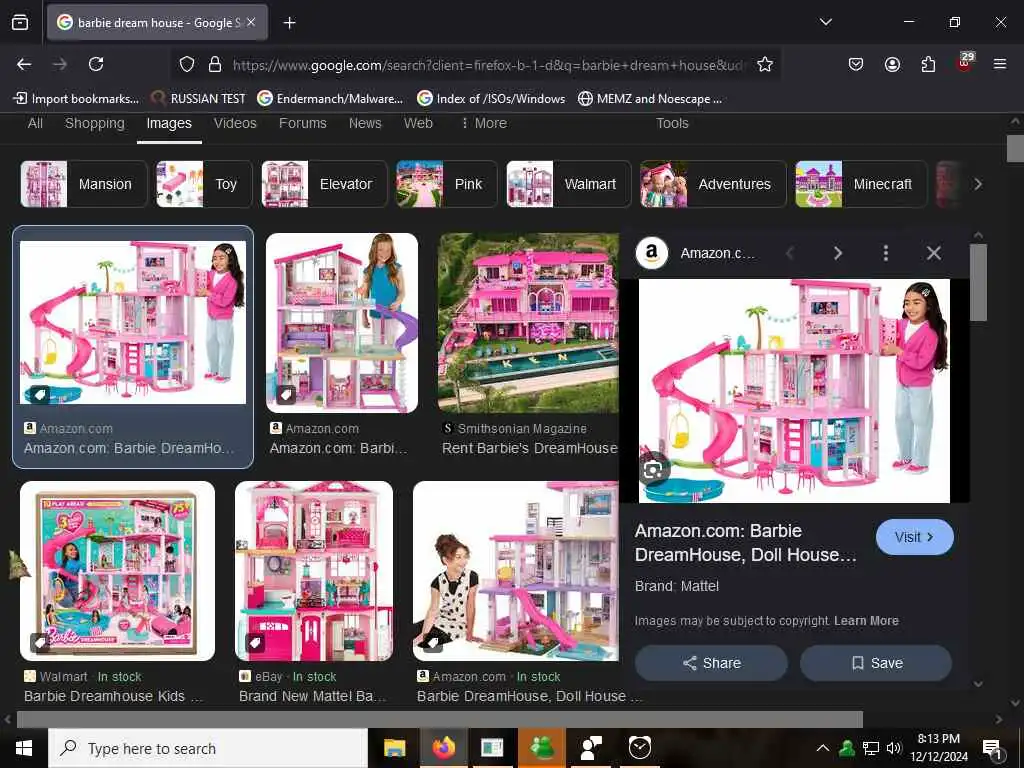This screenshot has height=768, width=1024.
Task: Open Amazon in-stock DreamHouse Doll House image
Action: [516, 571]
